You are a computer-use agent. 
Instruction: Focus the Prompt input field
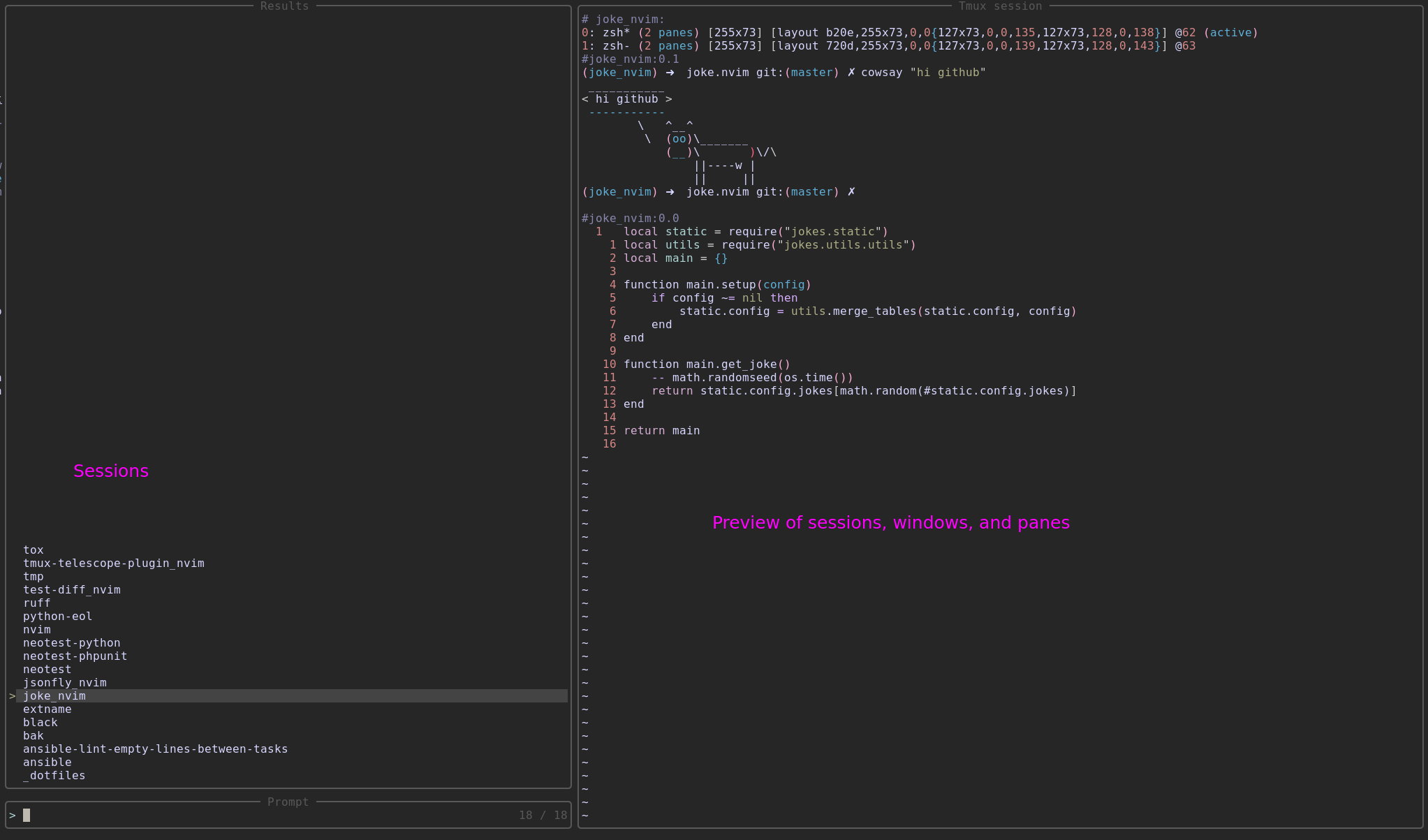pos(265,816)
